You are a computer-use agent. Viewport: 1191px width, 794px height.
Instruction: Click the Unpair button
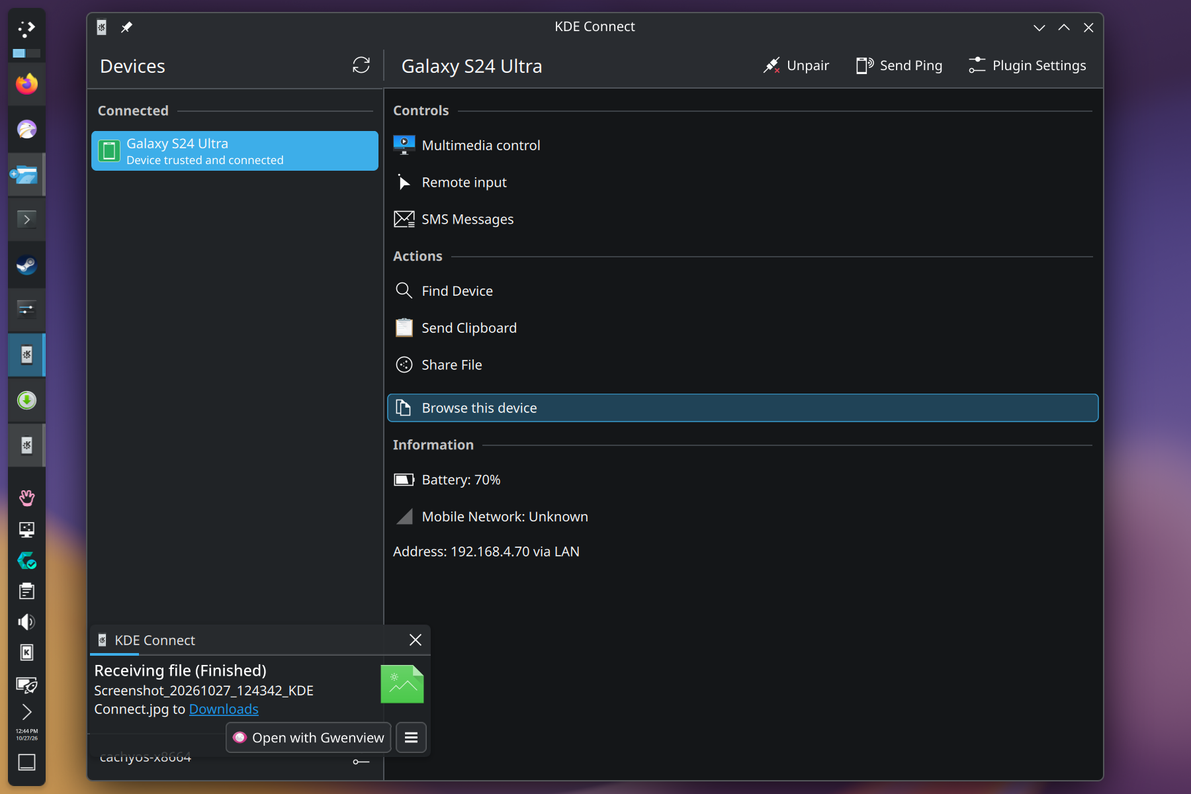pos(796,65)
